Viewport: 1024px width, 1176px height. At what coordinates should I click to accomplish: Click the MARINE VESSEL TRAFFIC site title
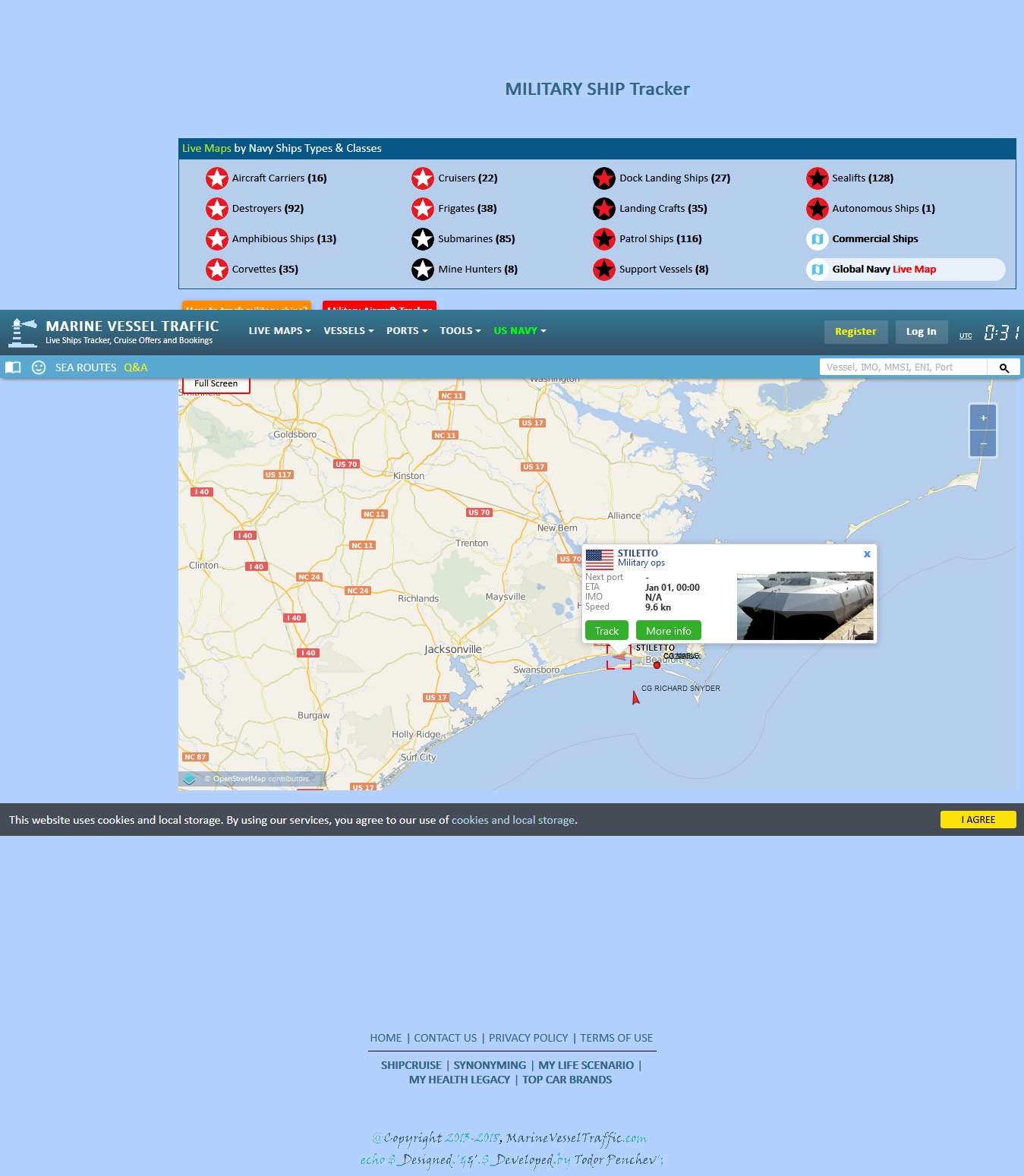132,326
